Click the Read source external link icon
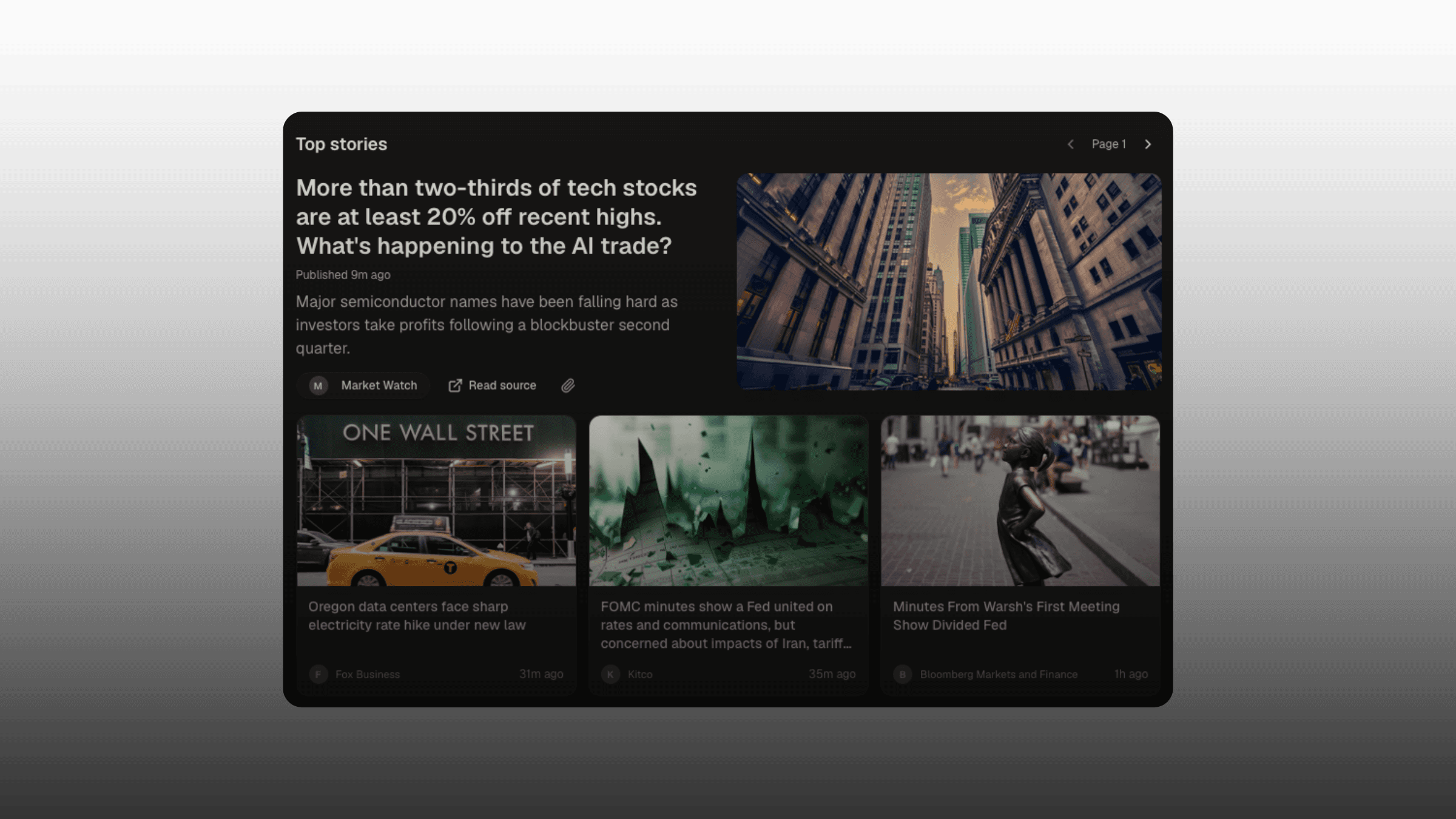Screen dimensions: 1456x819 [x=455, y=386]
